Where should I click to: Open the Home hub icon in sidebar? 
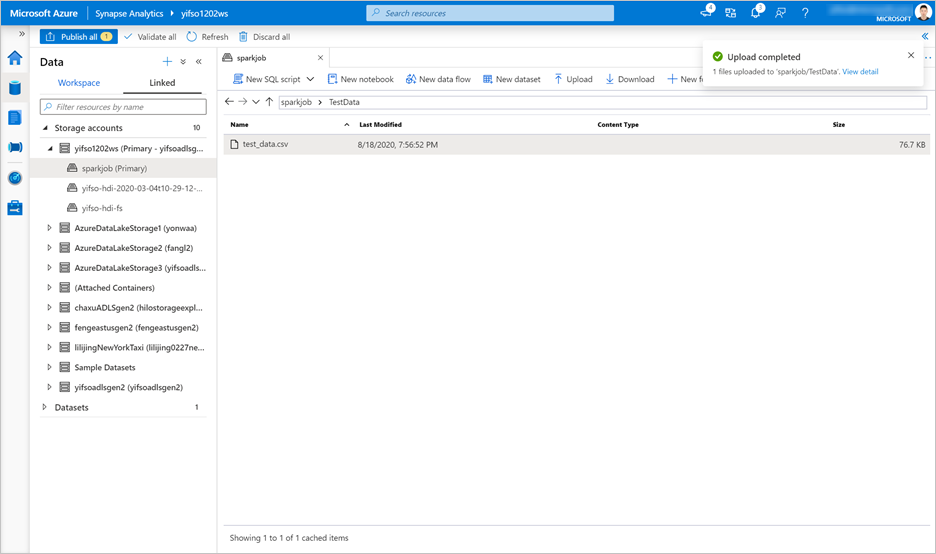pos(14,58)
